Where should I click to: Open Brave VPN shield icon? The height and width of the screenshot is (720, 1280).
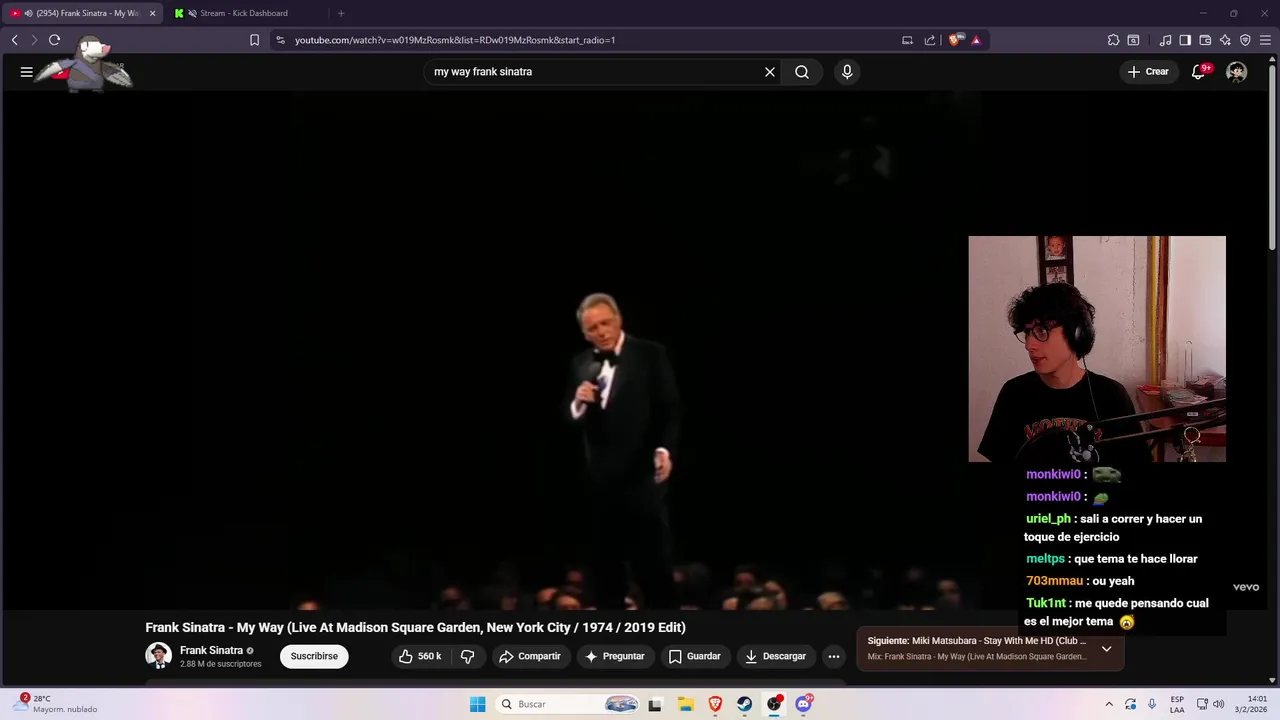tap(1245, 40)
